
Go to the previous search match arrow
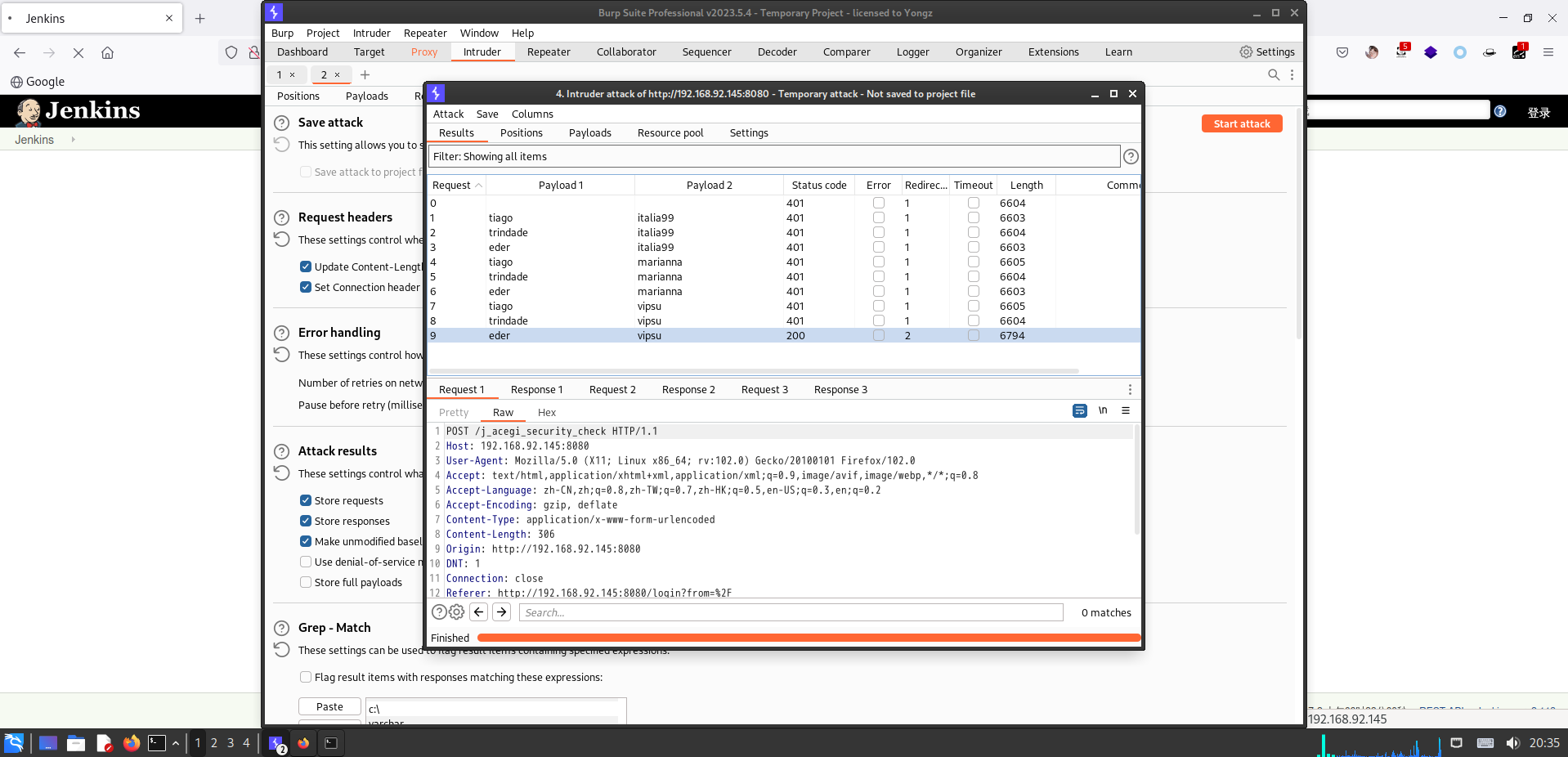pos(479,612)
